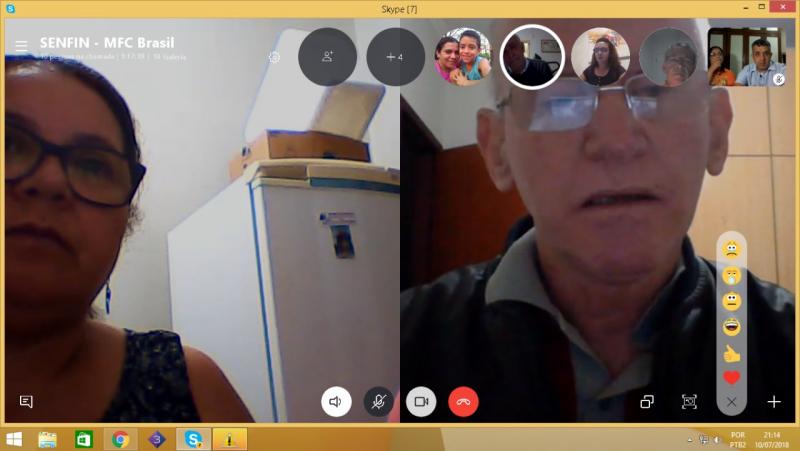Screen dimensions: 800x451
Task: Click the add people to call button
Action: [x=327, y=57]
